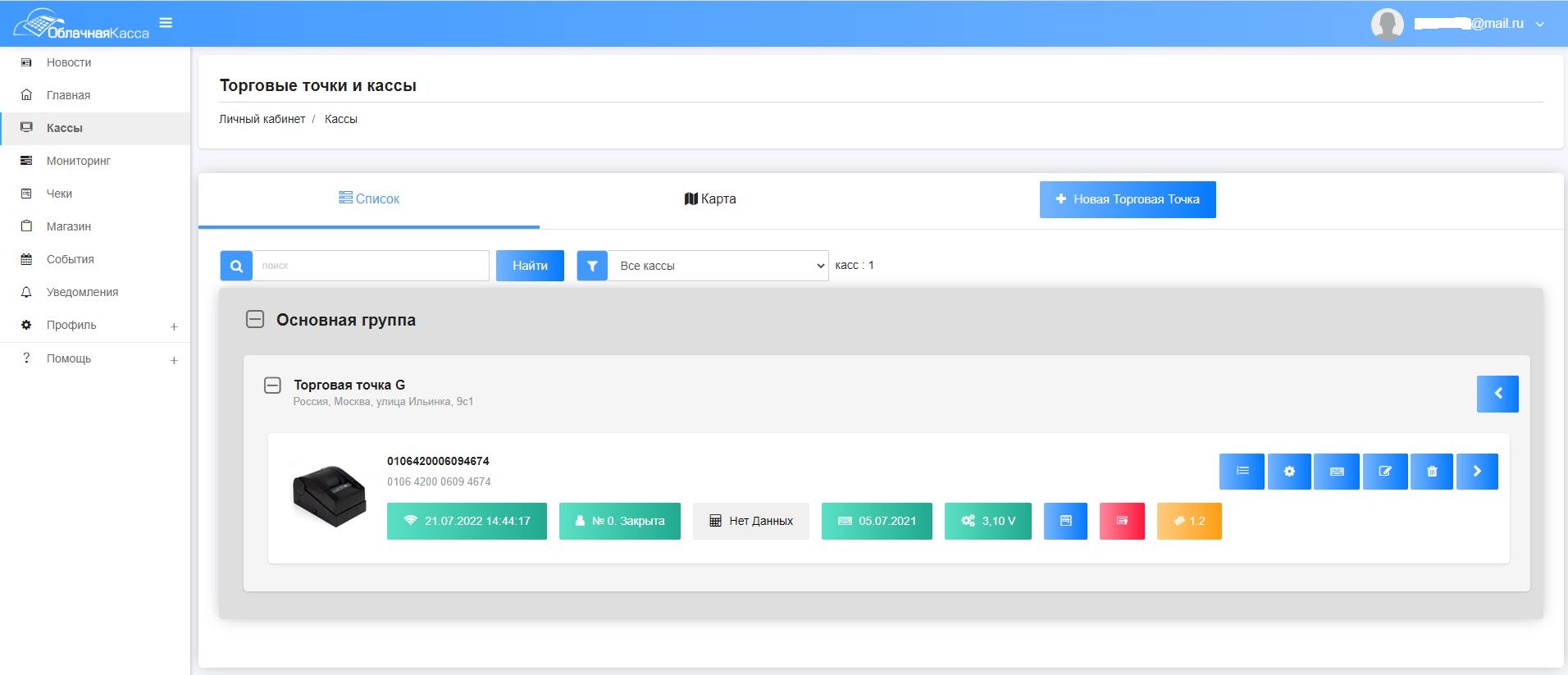
Task: Collapse the Основная группа section
Action: (255, 320)
